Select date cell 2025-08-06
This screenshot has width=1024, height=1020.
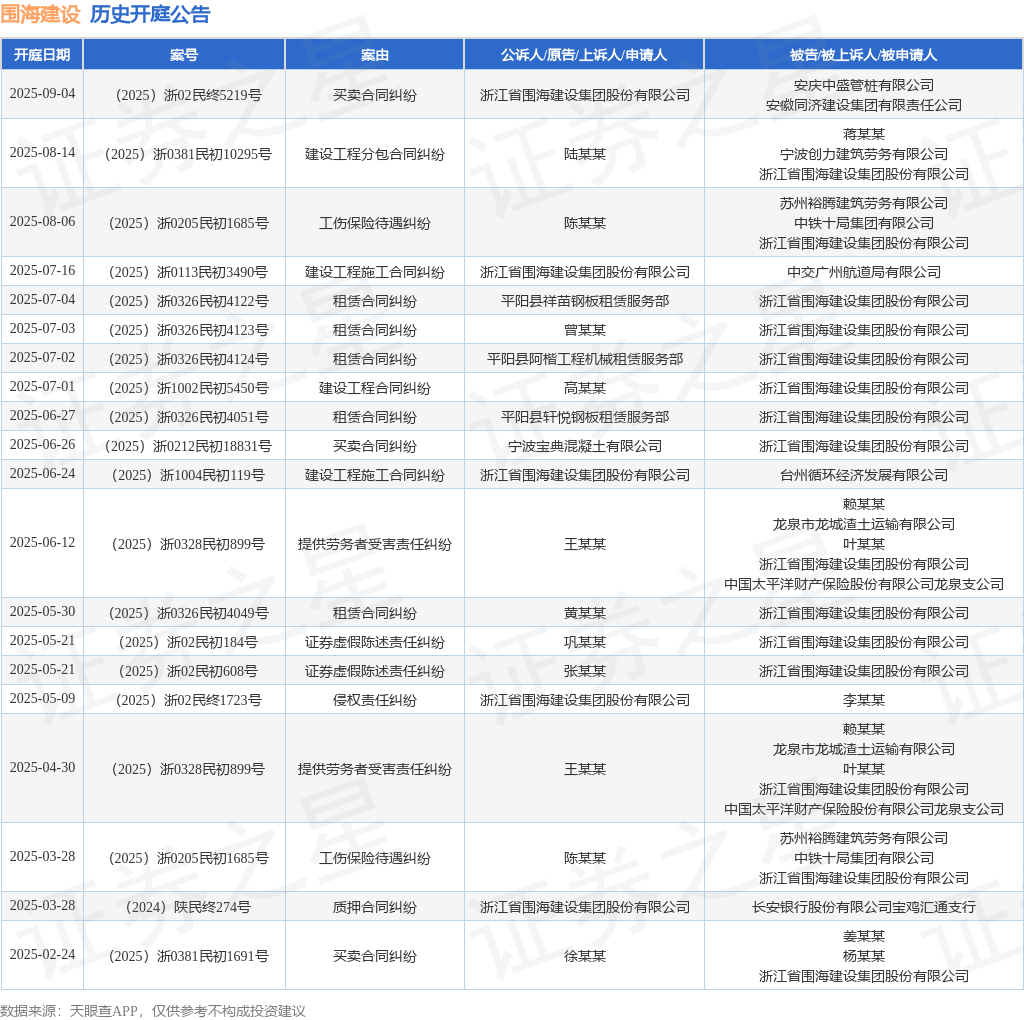click(x=42, y=221)
